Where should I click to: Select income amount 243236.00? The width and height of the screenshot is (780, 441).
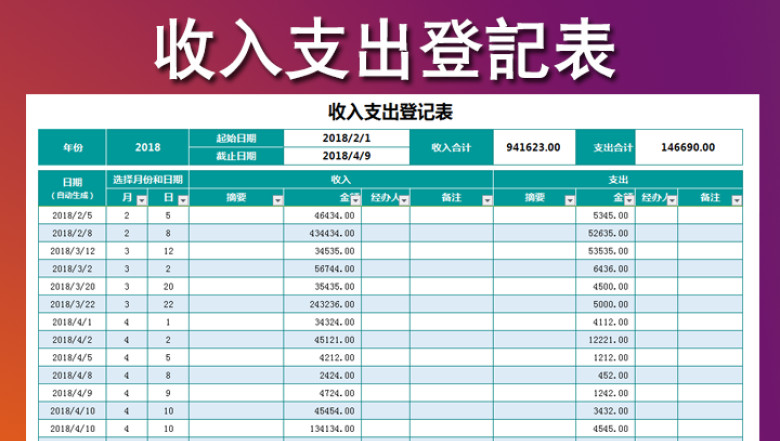click(x=322, y=304)
